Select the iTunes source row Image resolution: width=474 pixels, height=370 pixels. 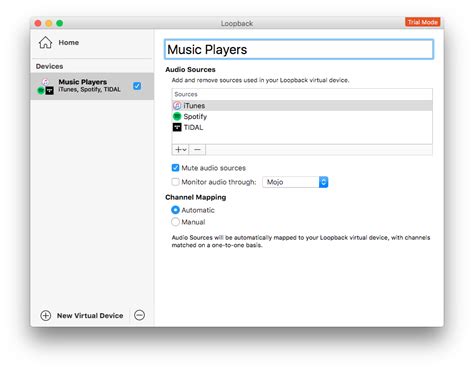point(302,106)
